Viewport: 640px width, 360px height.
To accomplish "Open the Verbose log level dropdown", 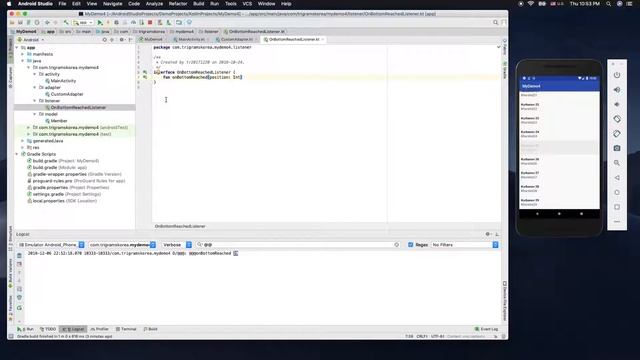I will tap(176, 245).
